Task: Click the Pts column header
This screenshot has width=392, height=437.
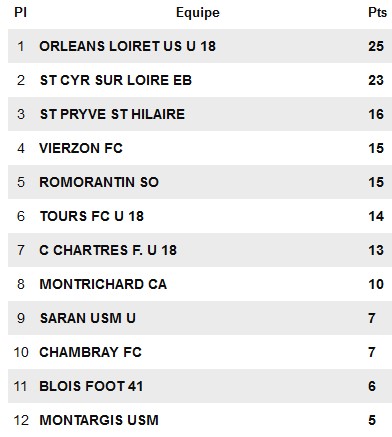Action: point(377,12)
